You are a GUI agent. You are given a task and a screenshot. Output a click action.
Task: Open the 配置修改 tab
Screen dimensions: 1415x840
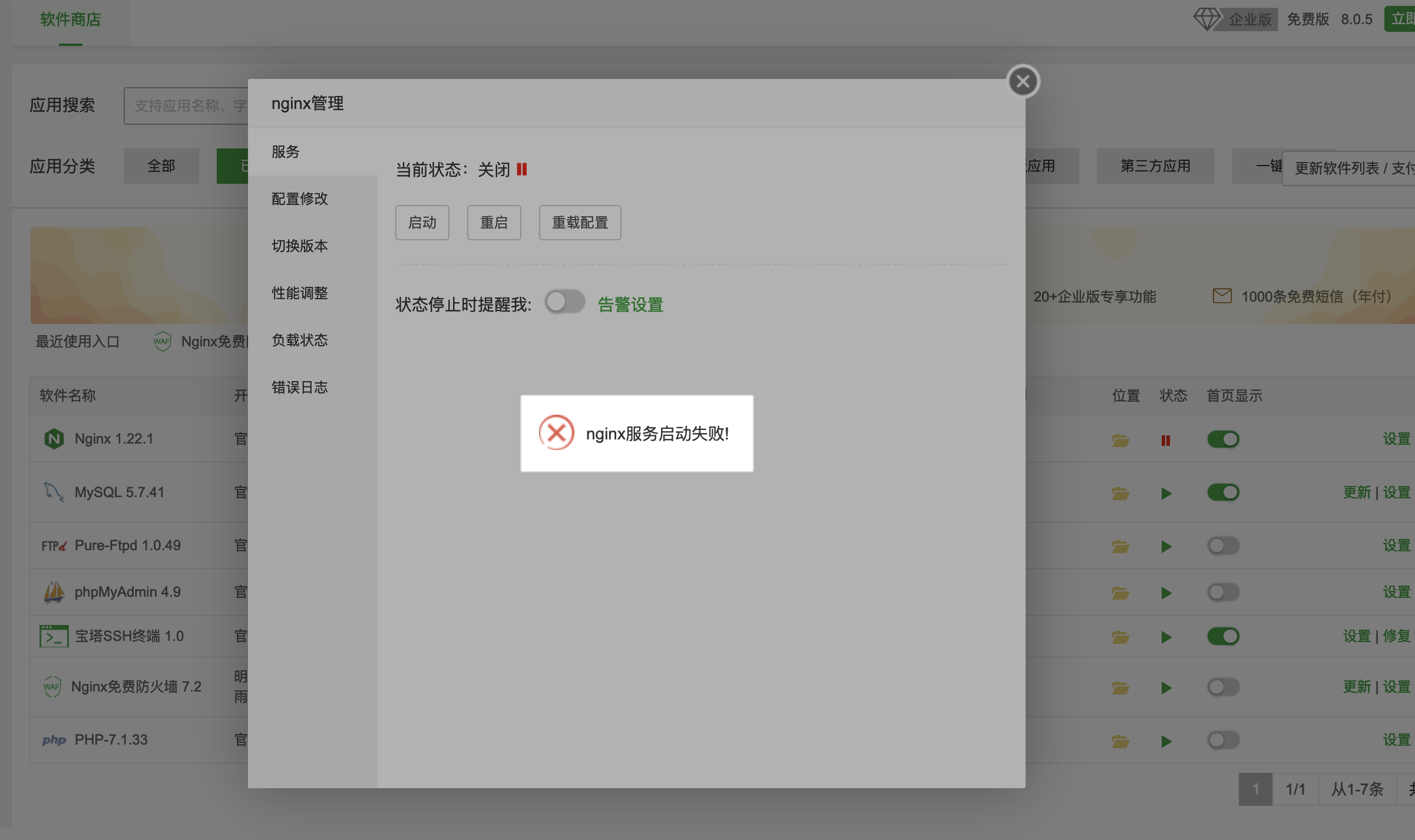313,199
